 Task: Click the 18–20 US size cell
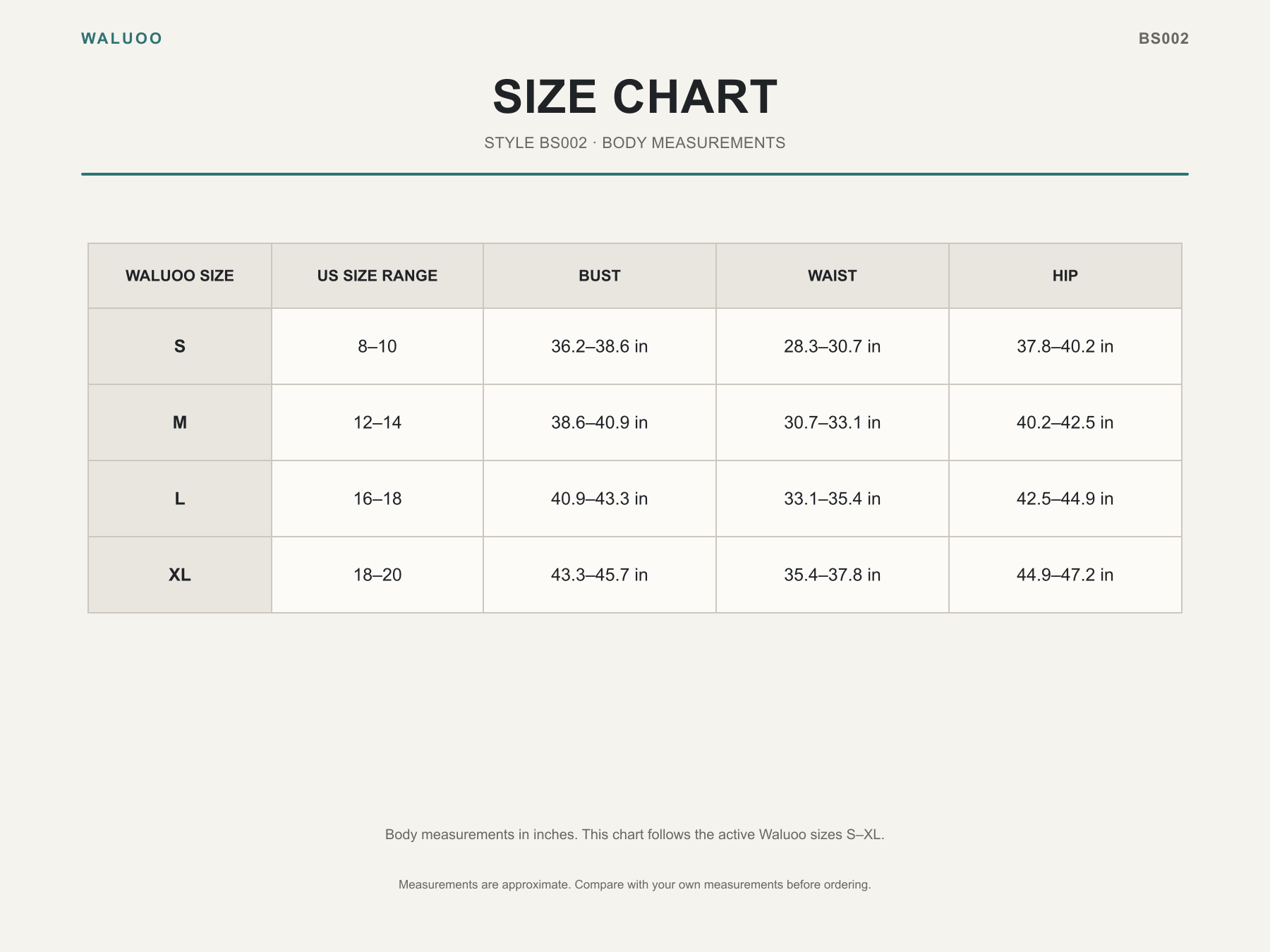pos(377,575)
